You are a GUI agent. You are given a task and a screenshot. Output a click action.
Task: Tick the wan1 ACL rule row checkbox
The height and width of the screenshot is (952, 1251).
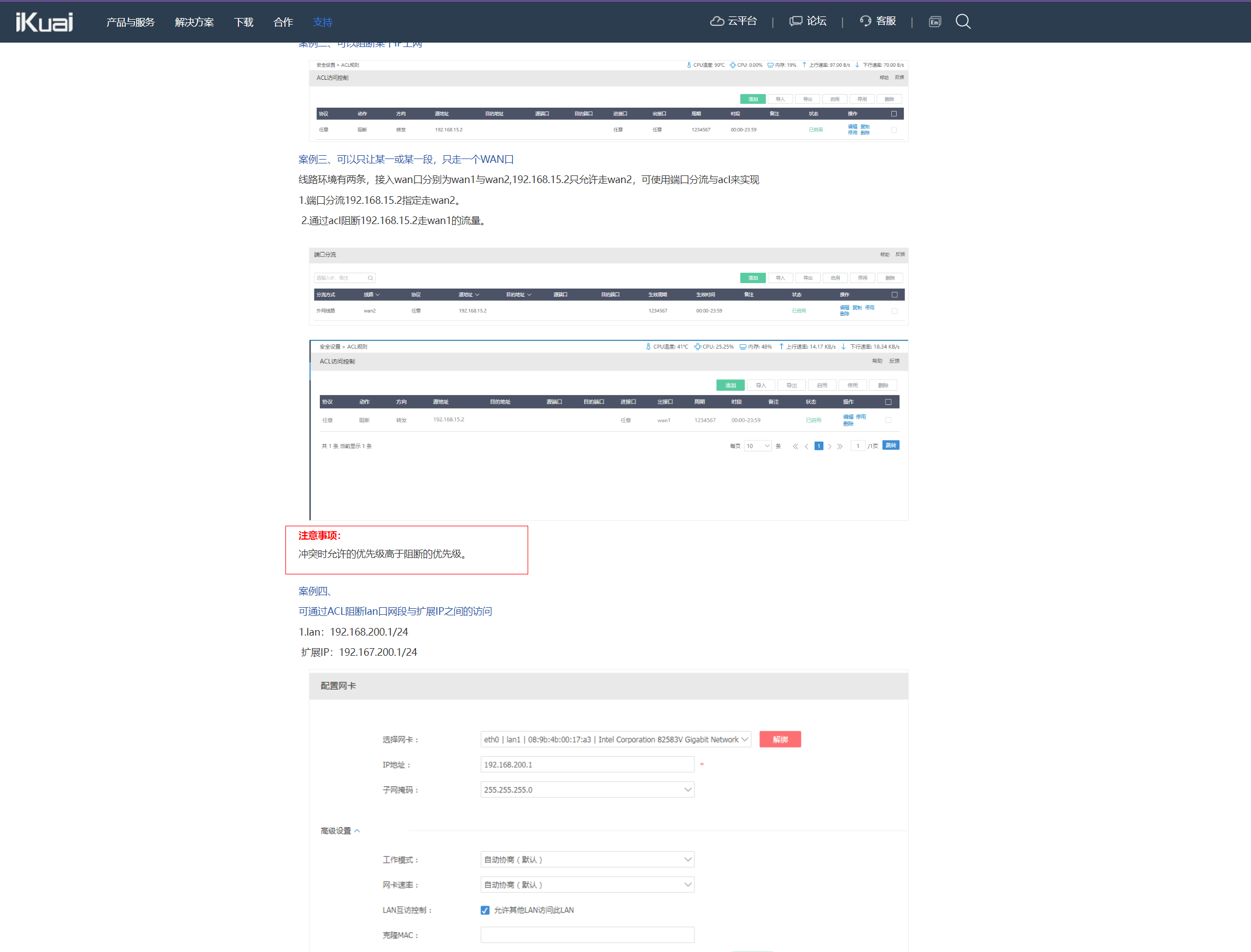888,420
